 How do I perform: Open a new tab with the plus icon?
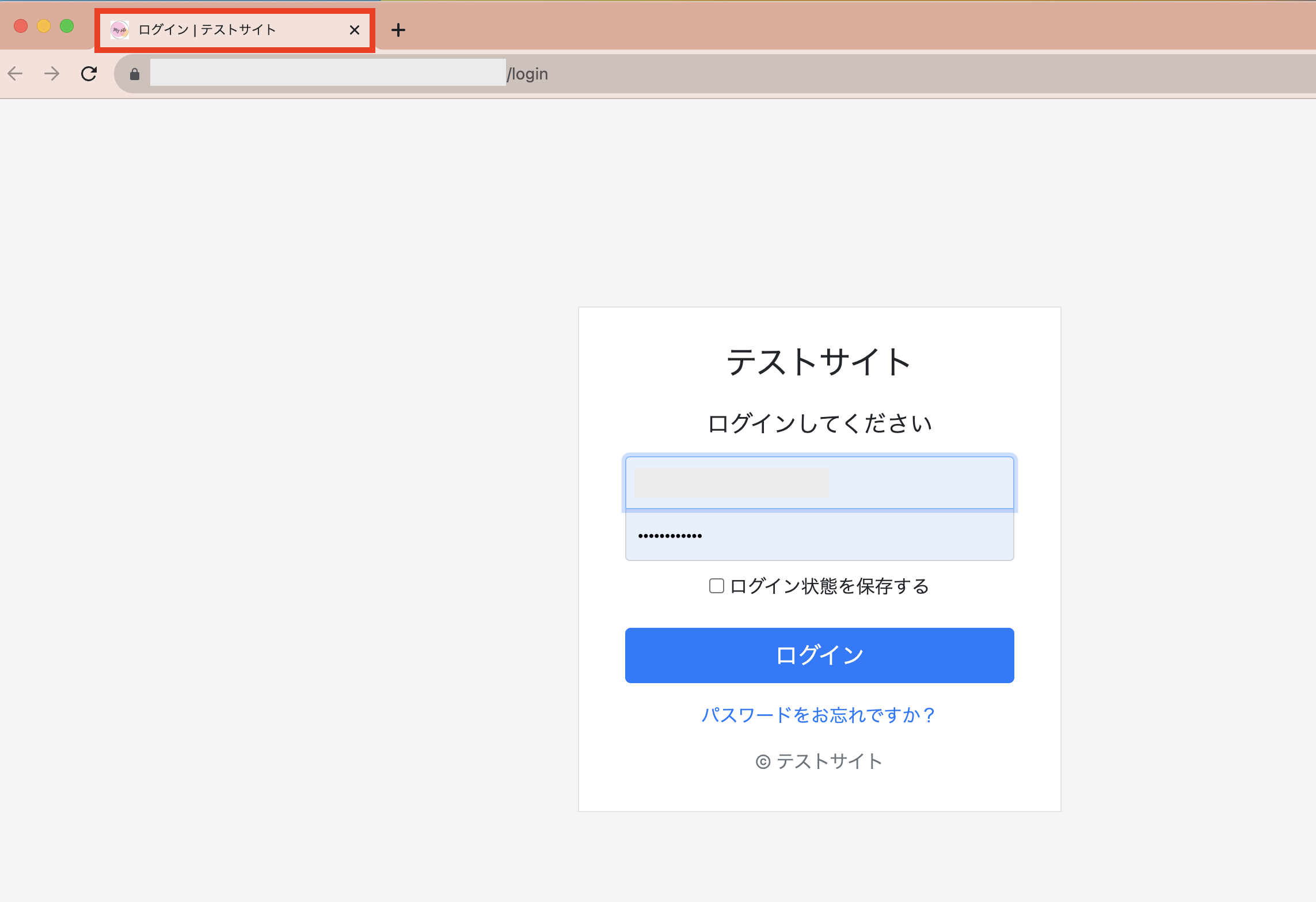(x=398, y=30)
